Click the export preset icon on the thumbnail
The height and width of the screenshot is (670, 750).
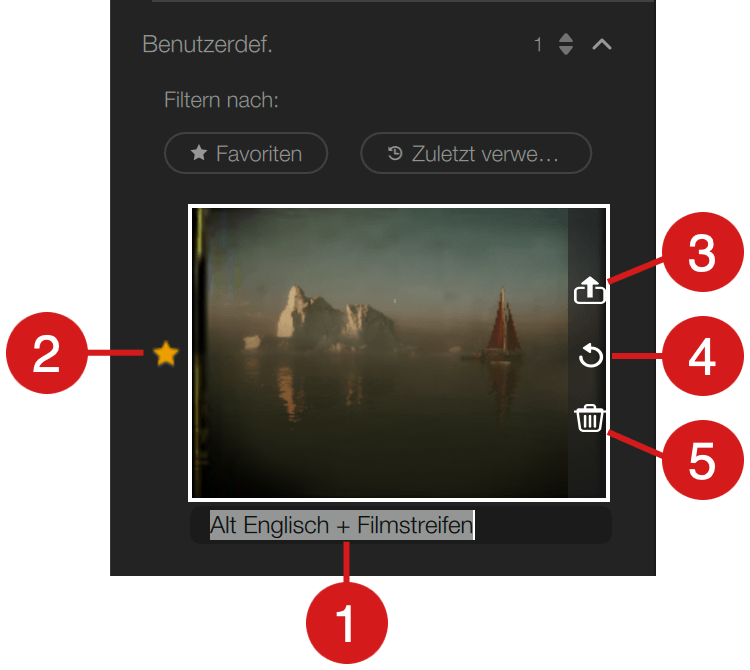(x=590, y=290)
